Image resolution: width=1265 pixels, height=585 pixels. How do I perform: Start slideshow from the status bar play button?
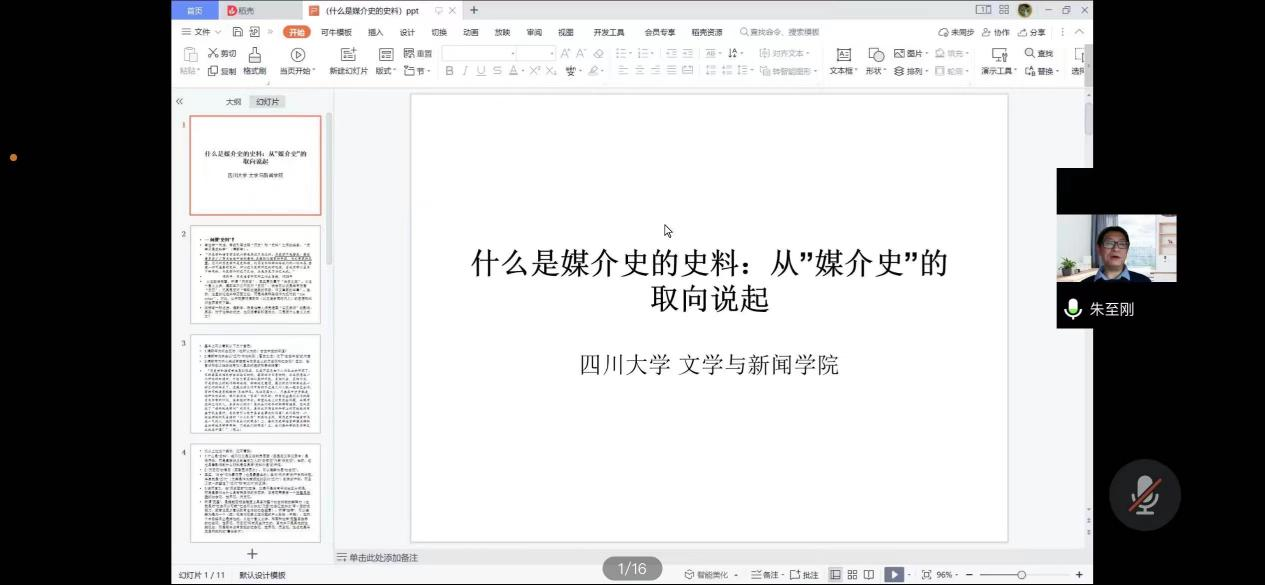click(894, 574)
